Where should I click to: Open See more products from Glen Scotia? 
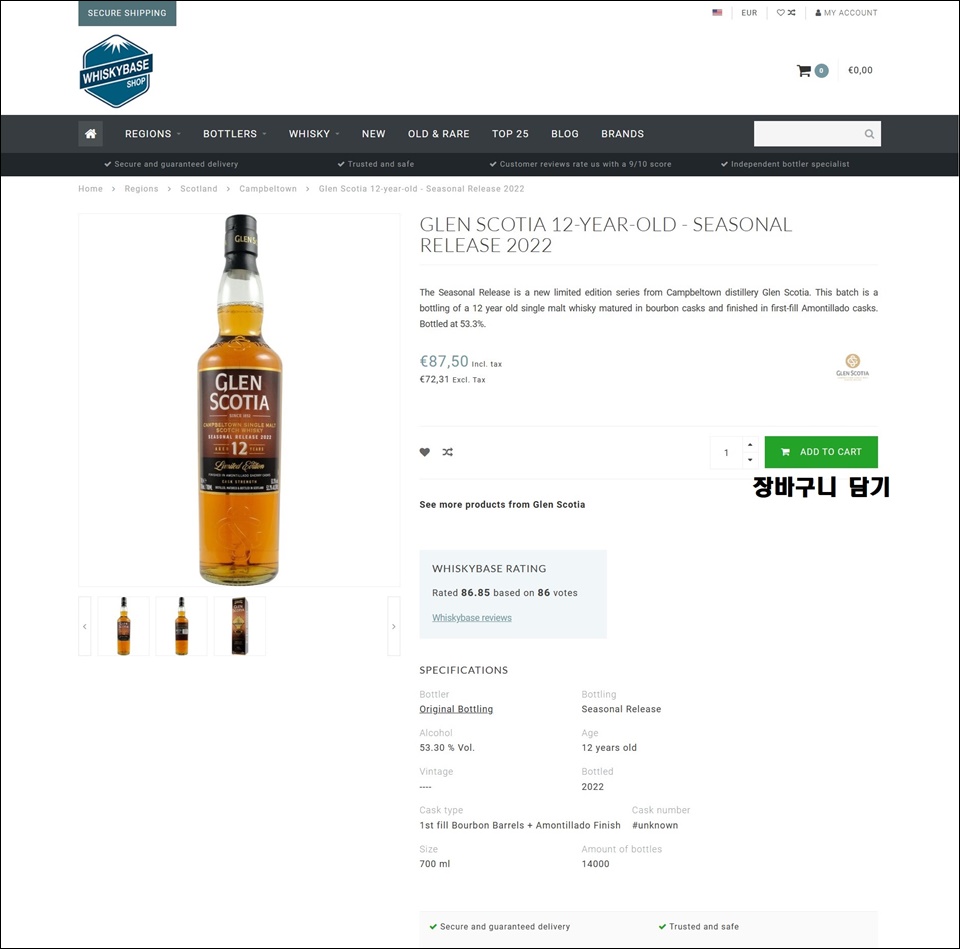[x=502, y=505]
